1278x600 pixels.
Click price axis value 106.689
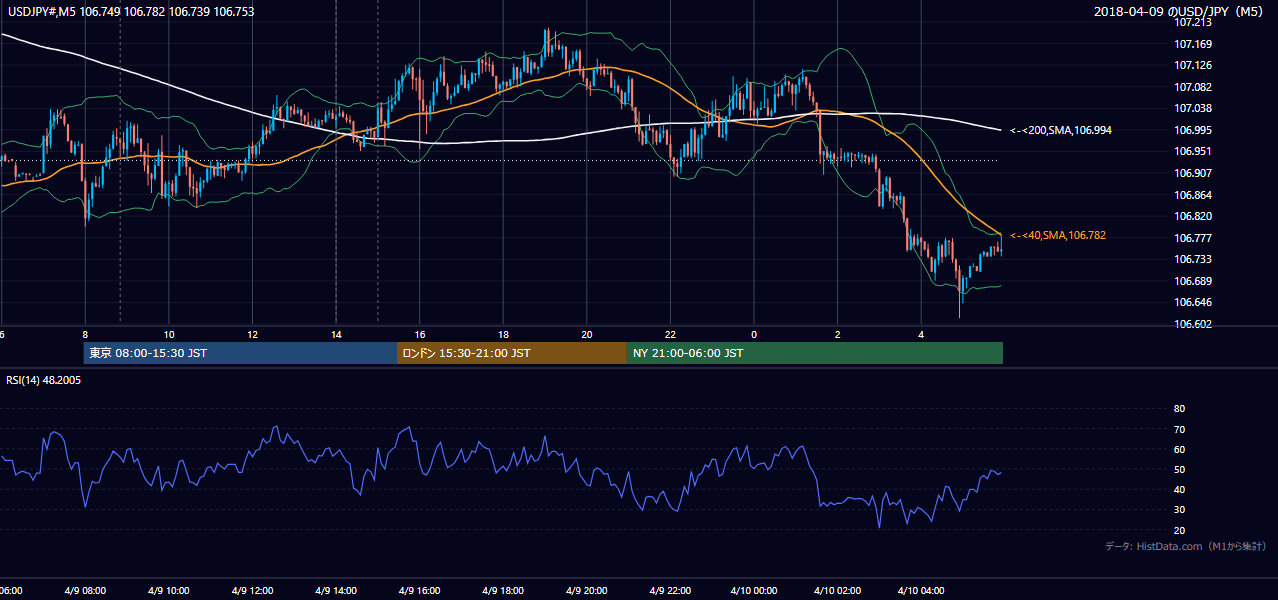tap(1194, 281)
